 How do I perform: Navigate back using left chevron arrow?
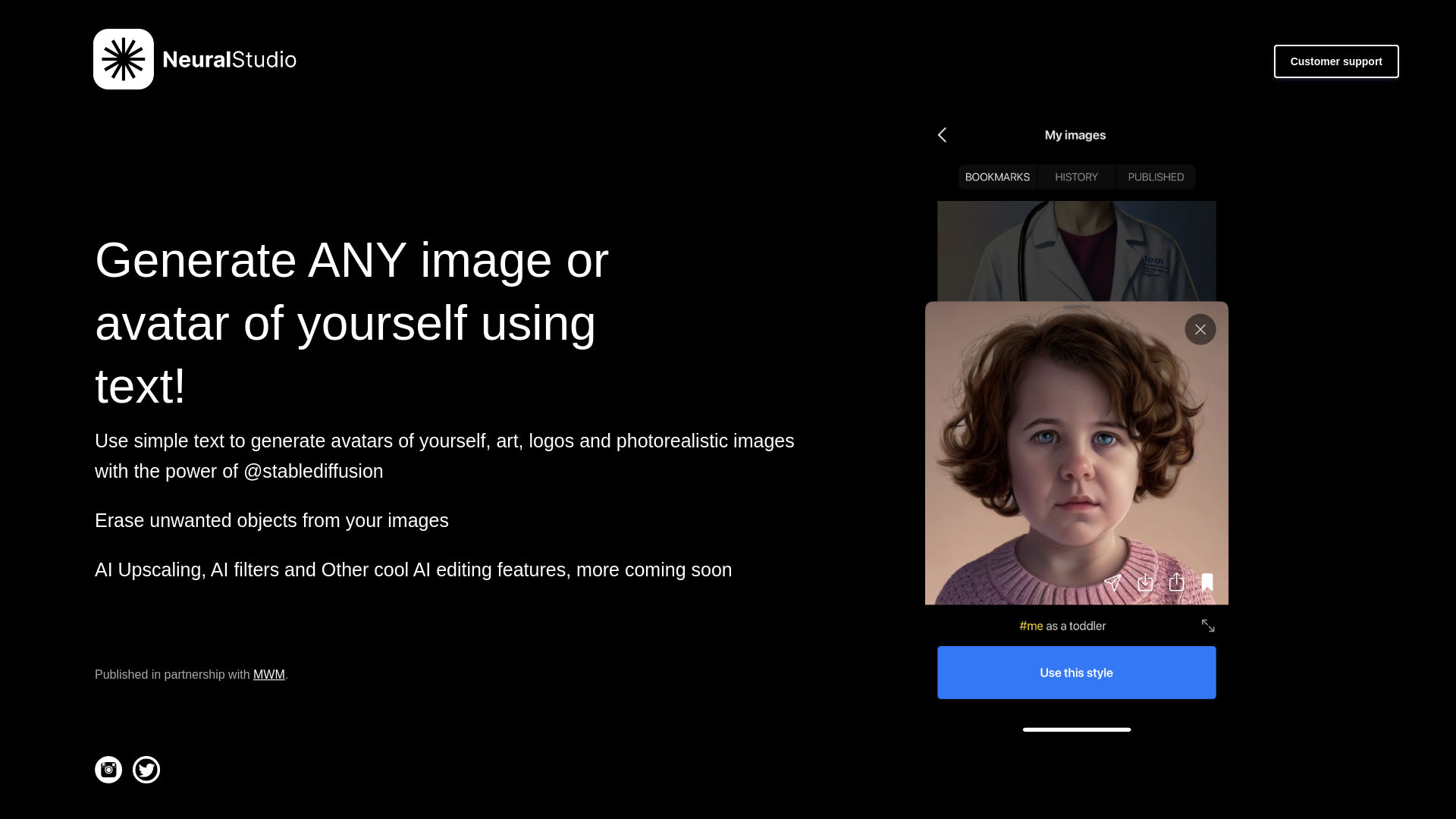[942, 134]
